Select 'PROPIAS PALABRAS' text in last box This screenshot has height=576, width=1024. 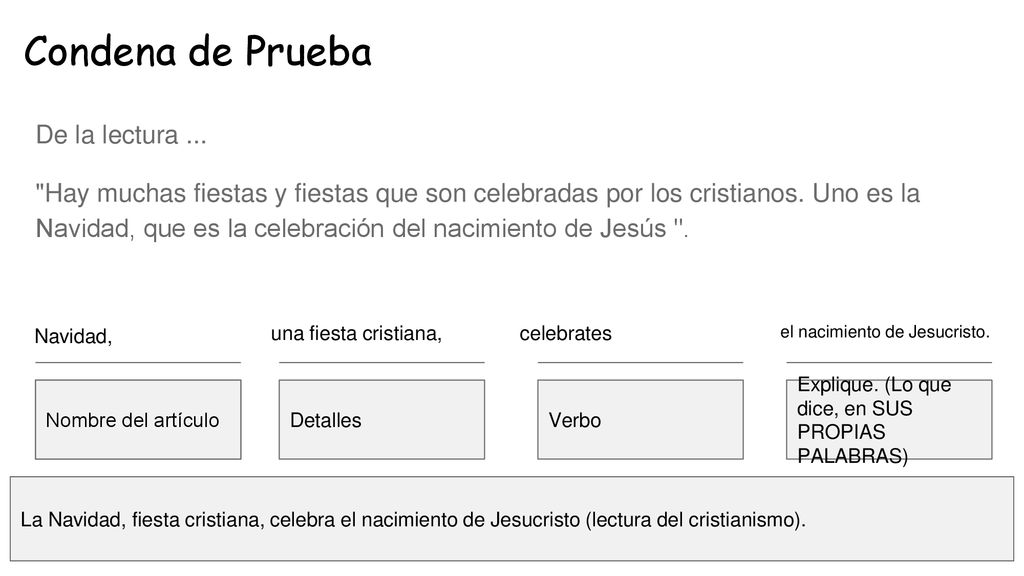[x=852, y=443]
